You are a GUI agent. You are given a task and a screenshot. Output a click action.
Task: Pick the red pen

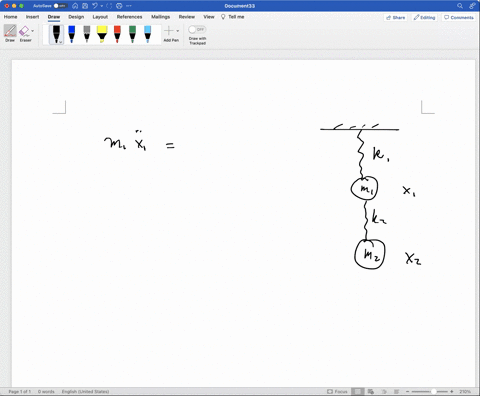117,34
